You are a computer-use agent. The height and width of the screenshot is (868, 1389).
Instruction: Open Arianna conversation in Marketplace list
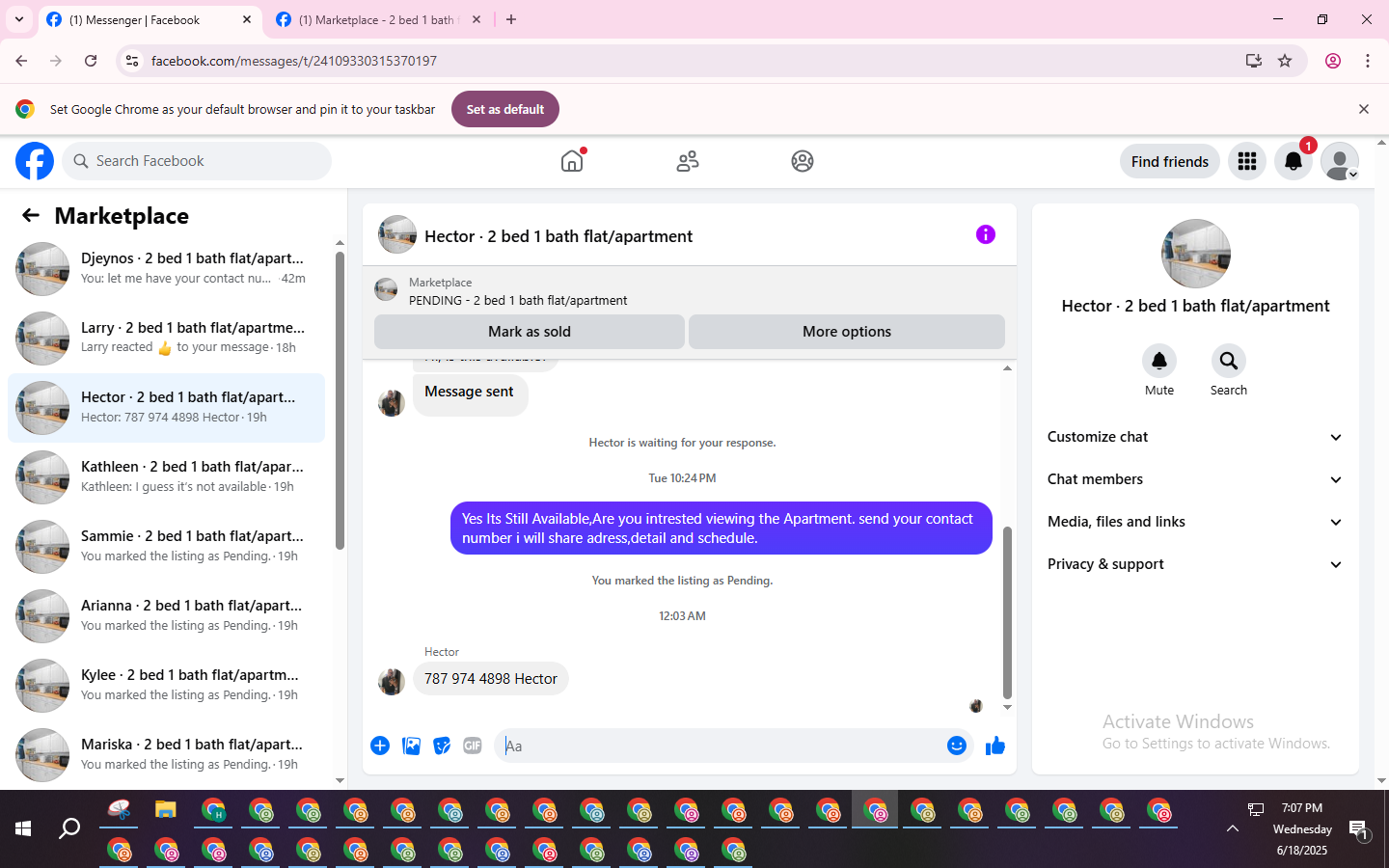[166, 616]
